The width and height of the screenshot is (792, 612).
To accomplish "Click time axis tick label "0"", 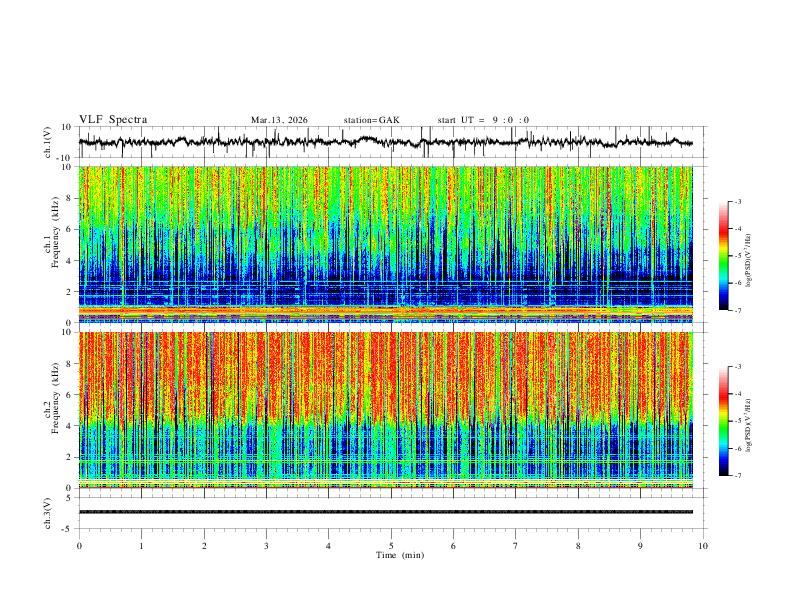I will coord(79,546).
